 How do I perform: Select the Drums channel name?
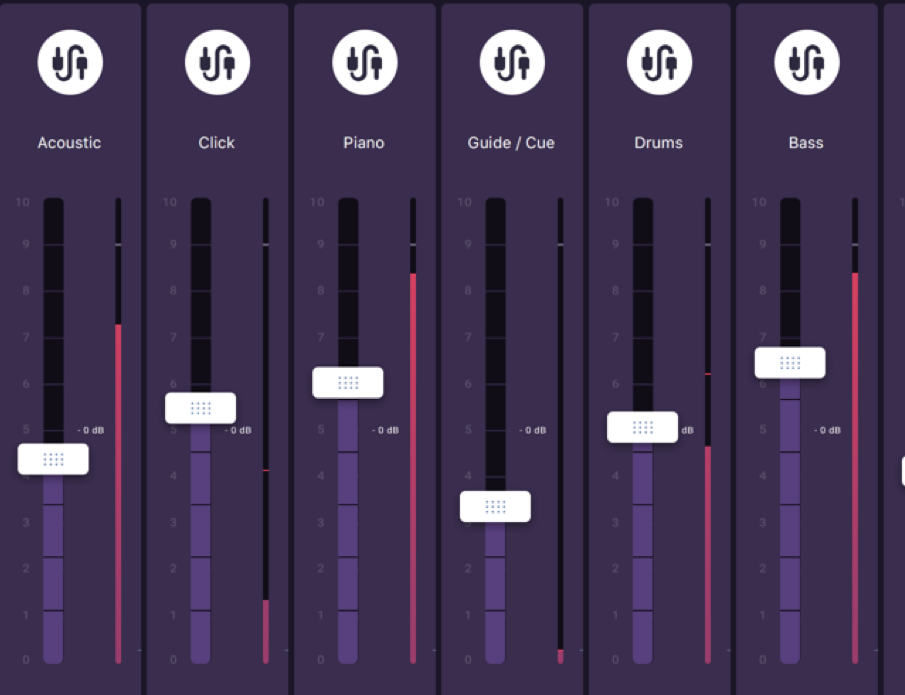[659, 143]
